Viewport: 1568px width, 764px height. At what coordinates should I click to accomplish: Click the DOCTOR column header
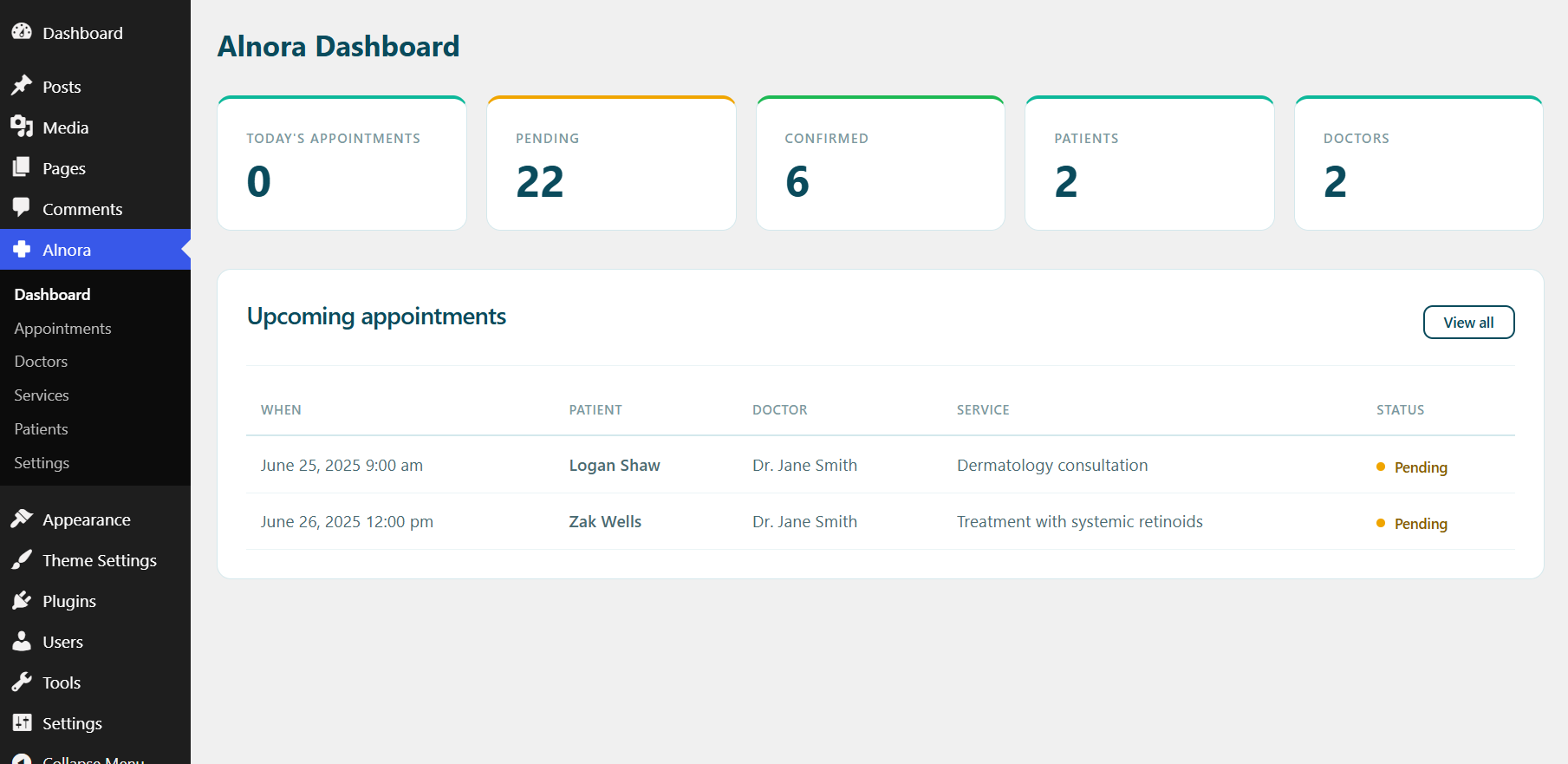780,410
